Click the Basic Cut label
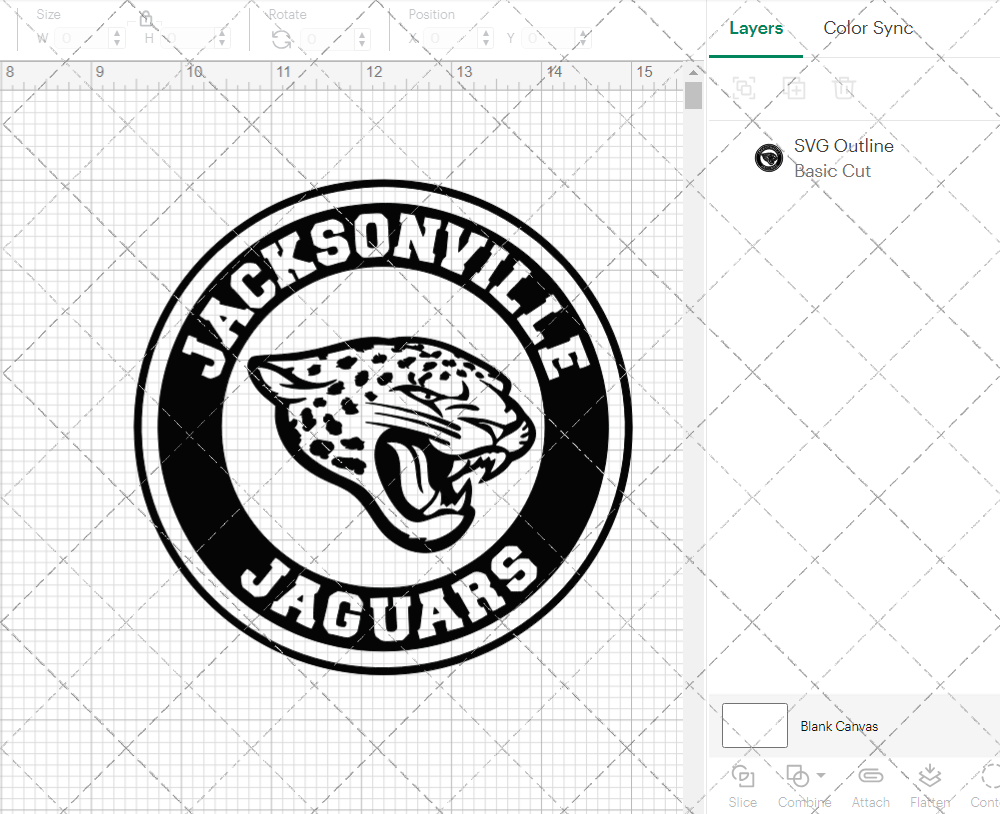Screen dimensions: 1000x814 [832, 171]
